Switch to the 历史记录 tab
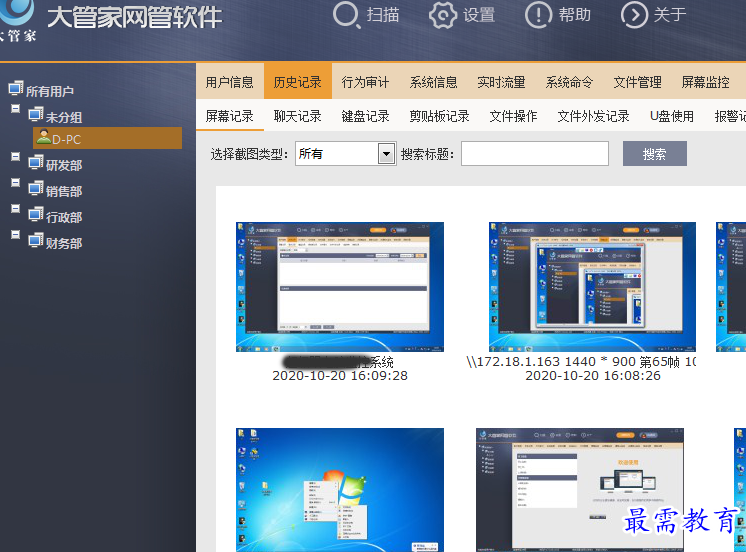 coord(298,82)
